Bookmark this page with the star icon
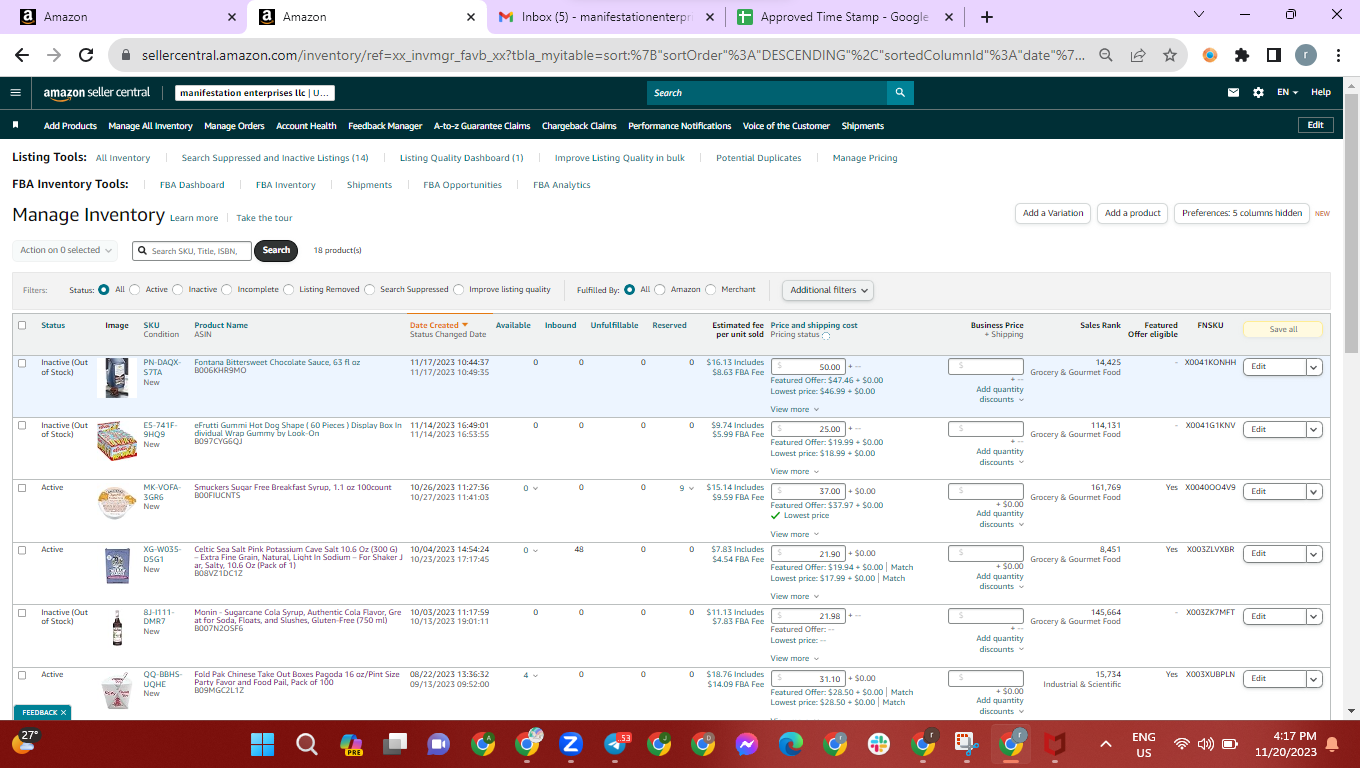 [1169, 56]
